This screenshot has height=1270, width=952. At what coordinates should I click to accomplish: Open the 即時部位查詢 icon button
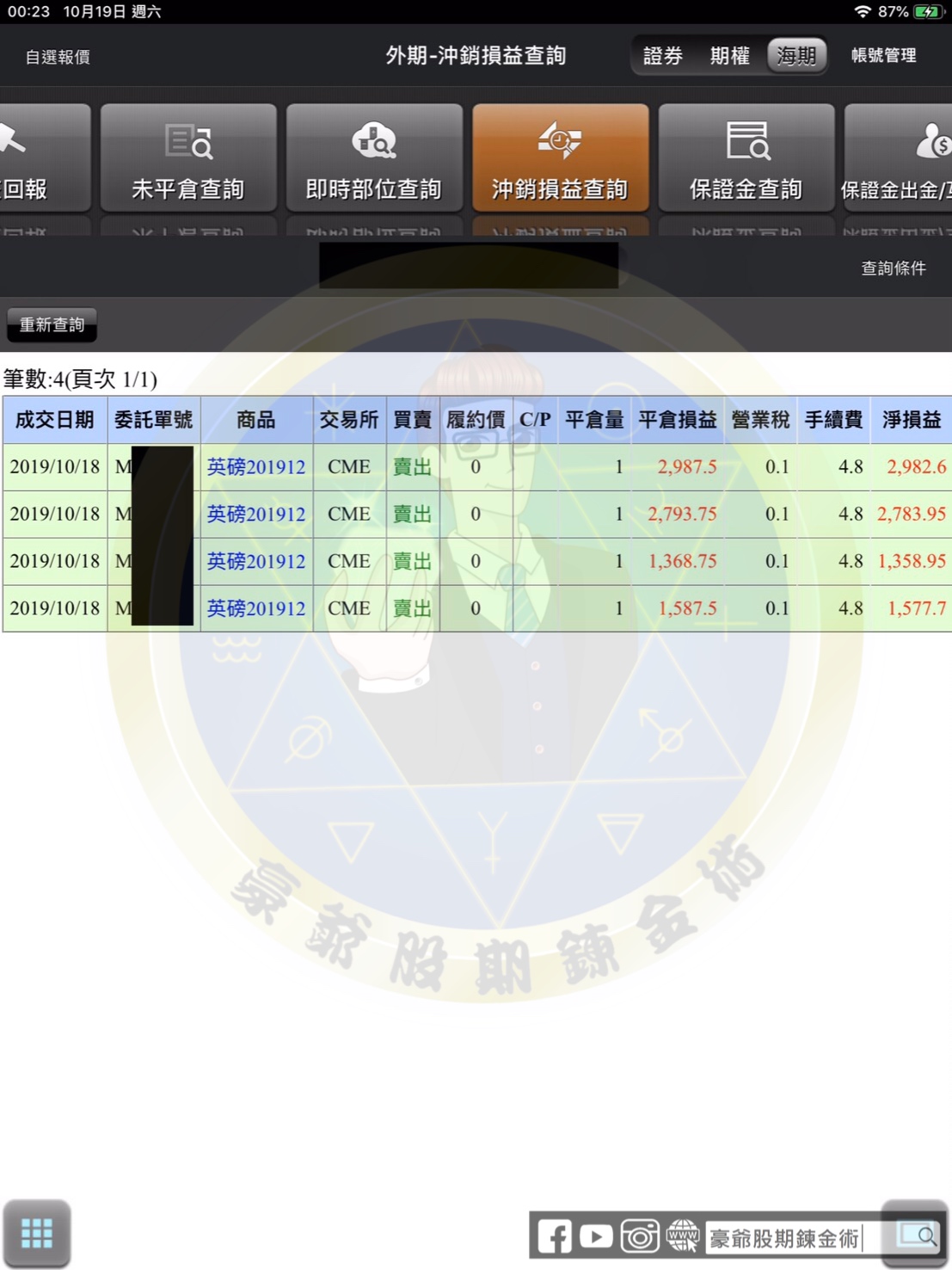click(x=374, y=158)
